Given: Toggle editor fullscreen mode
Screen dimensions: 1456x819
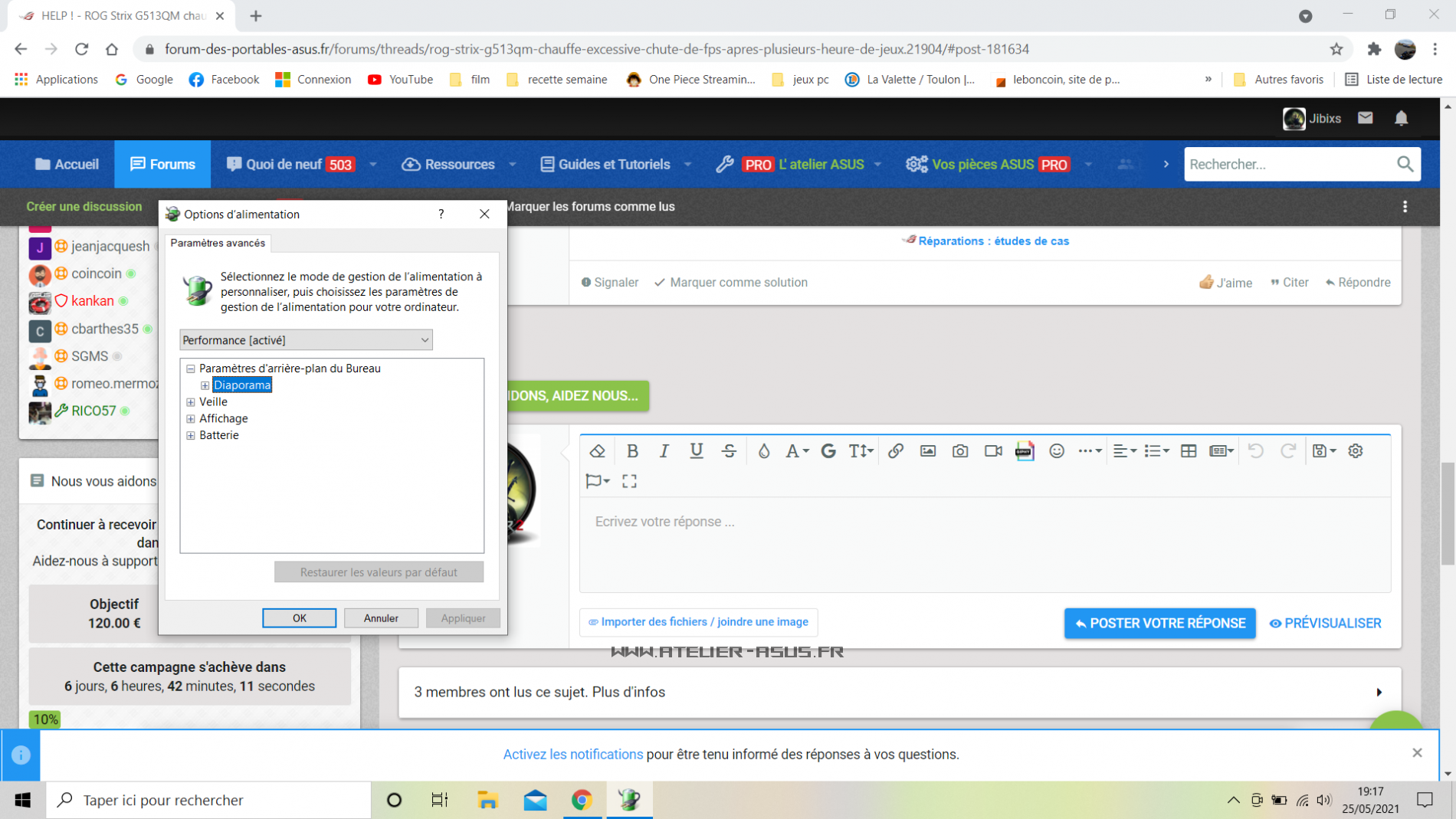Looking at the screenshot, I should [x=629, y=481].
